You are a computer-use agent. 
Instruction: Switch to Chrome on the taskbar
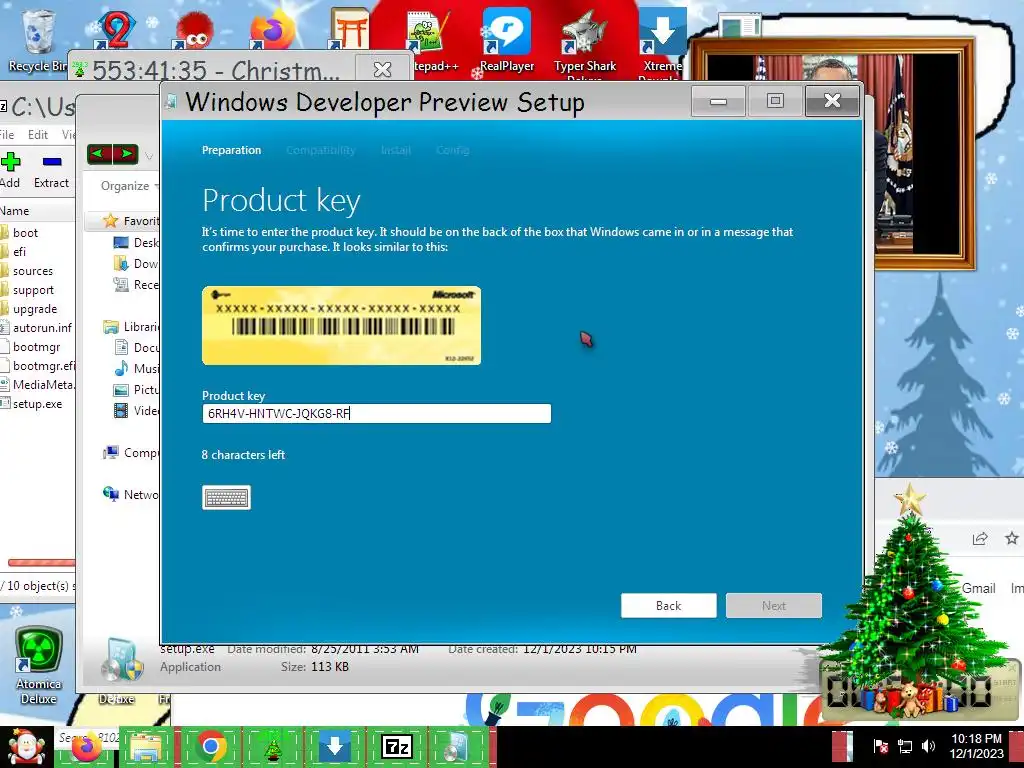(x=210, y=746)
